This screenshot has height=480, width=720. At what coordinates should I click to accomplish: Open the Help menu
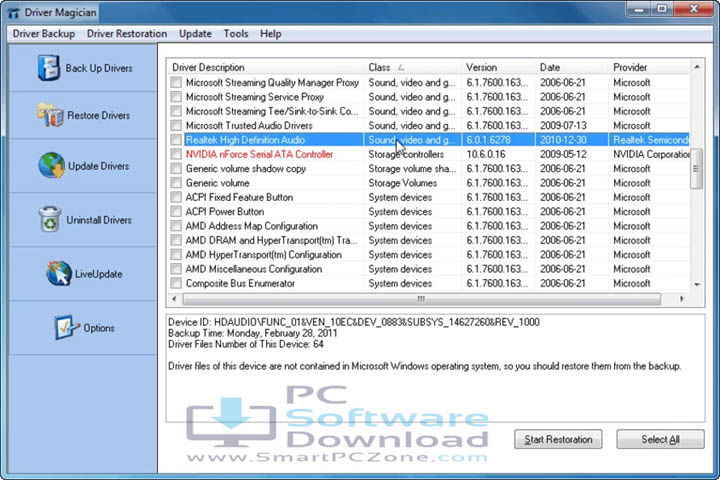pyautogui.click(x=270, y=34)
